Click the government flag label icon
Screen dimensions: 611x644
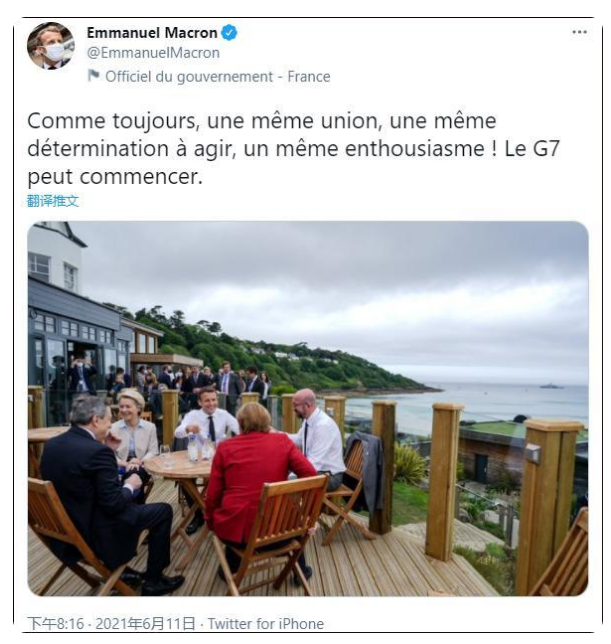click(94, 76)
